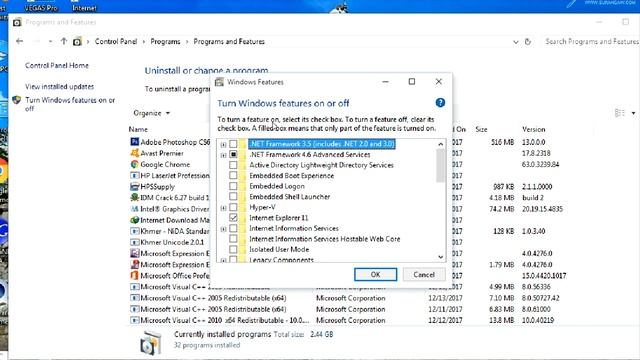The image size is (640, 360).
Task: Click the features list scrollbar thumb
Action: [x=440, y=165]
